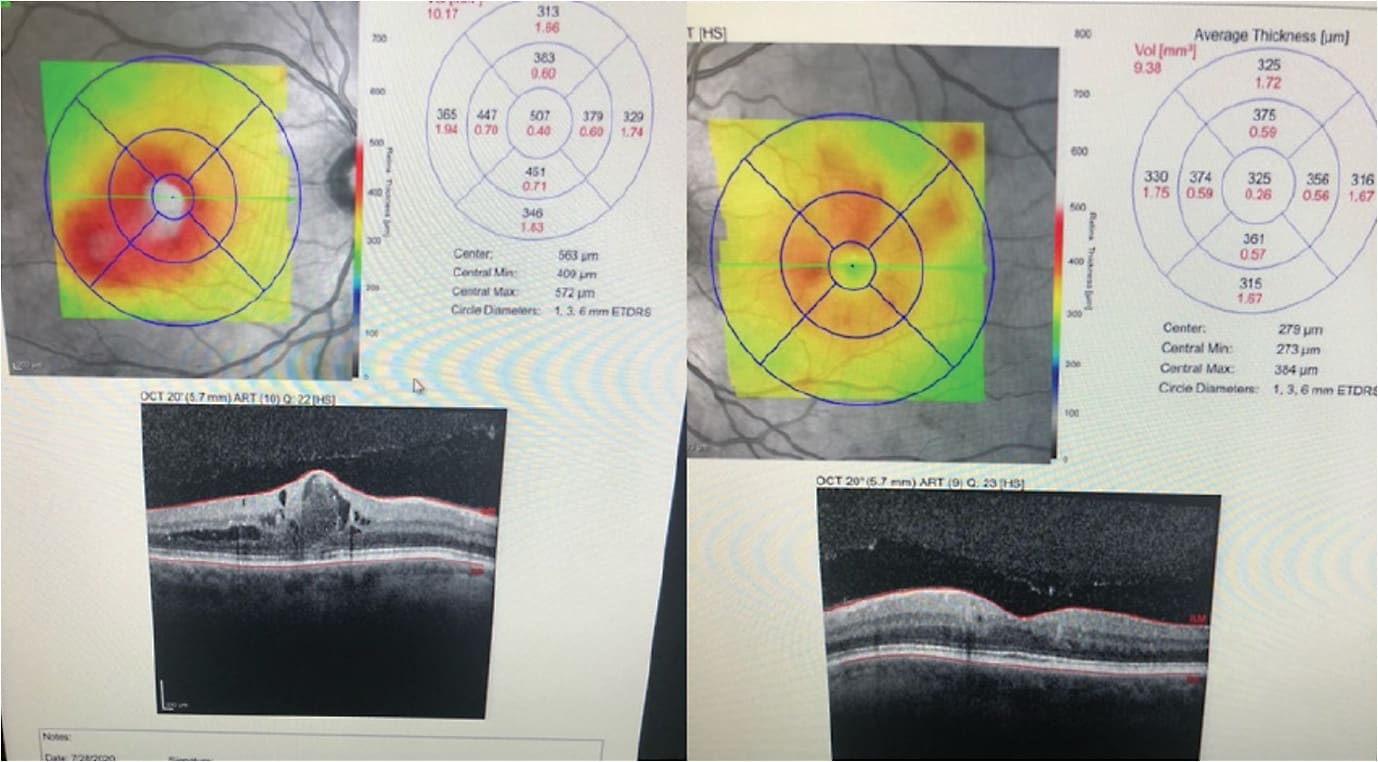Click the red BM segmentation label on the left B-scan
This screenshot has height=762, width=1378.
point(476,570)
